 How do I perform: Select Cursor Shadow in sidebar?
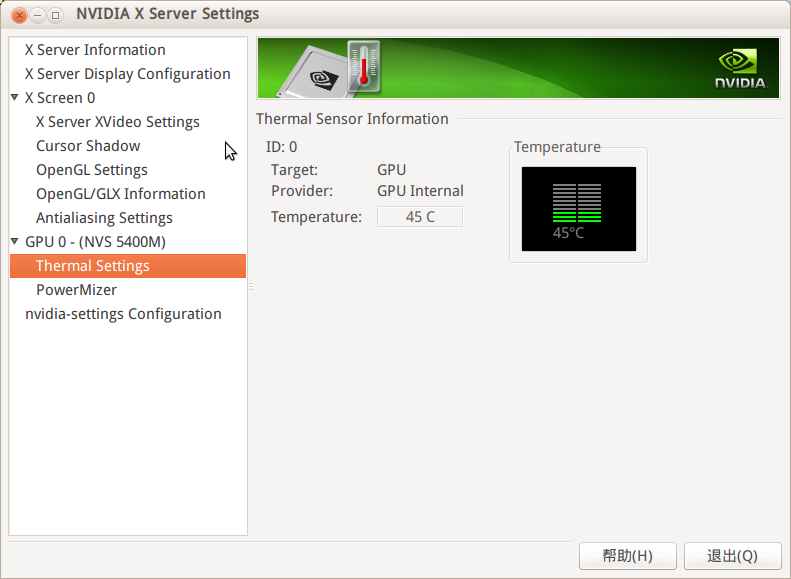pos(88,146)
